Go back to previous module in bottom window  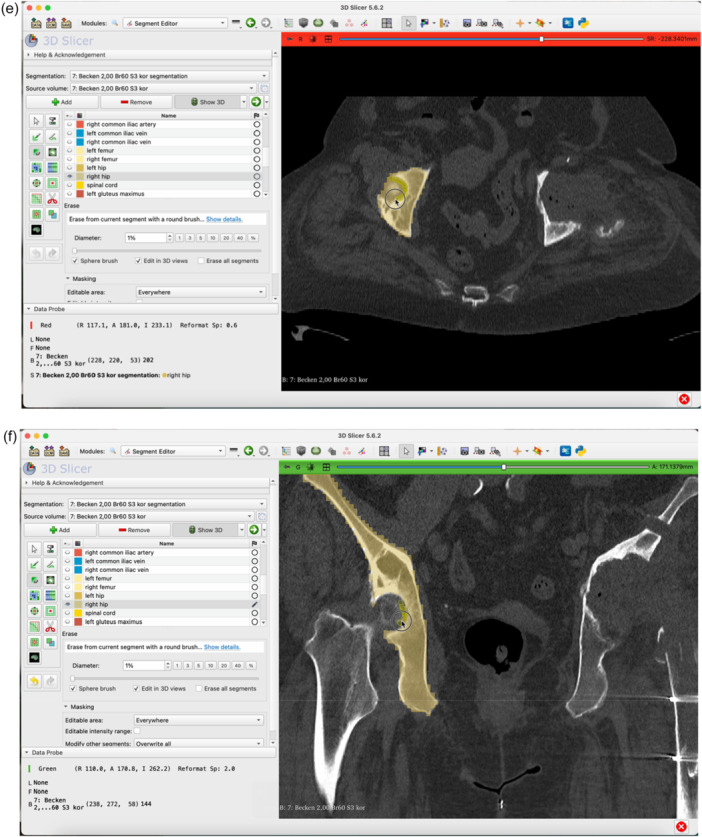(x=248, y=451)
